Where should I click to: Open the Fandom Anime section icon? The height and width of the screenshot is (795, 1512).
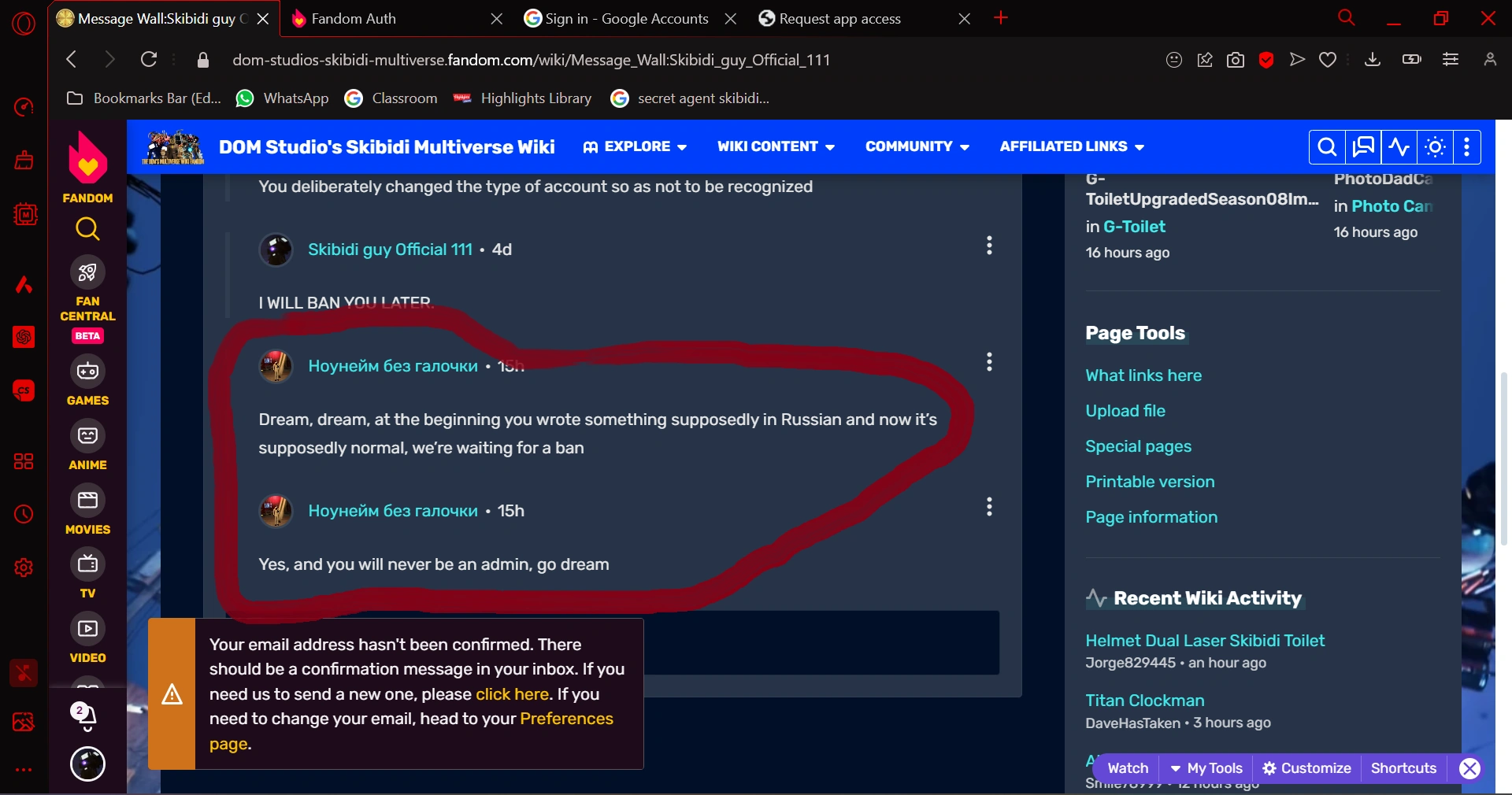87,446
